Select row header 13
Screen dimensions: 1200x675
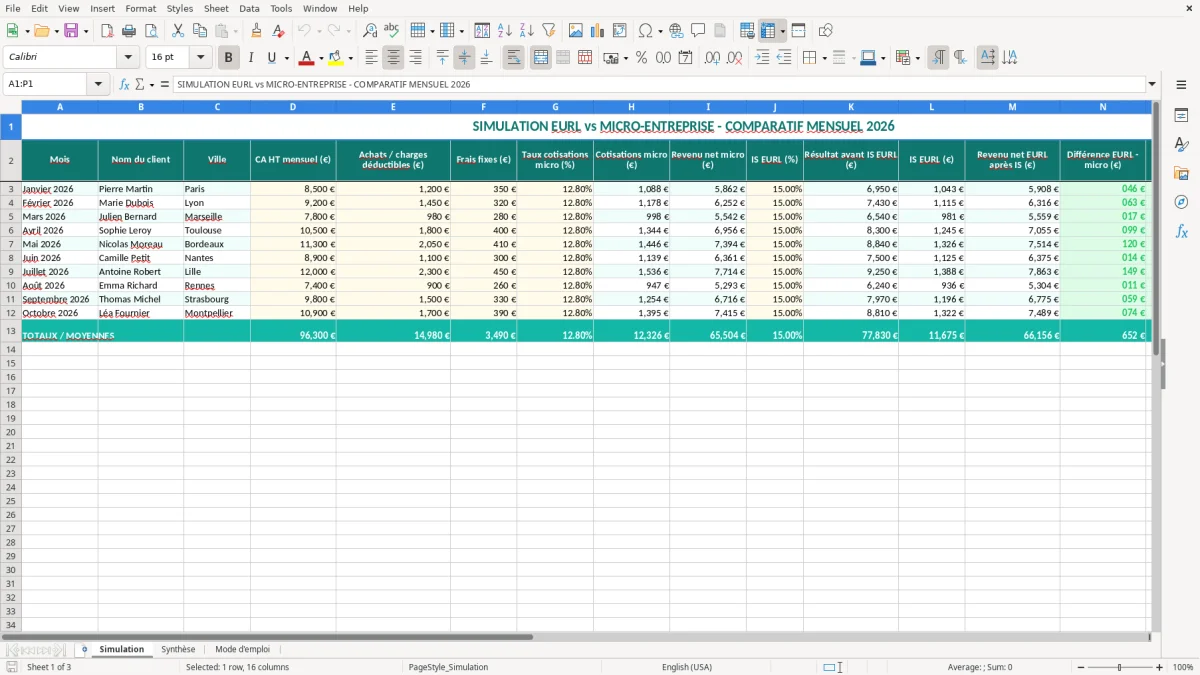[11, 331]
